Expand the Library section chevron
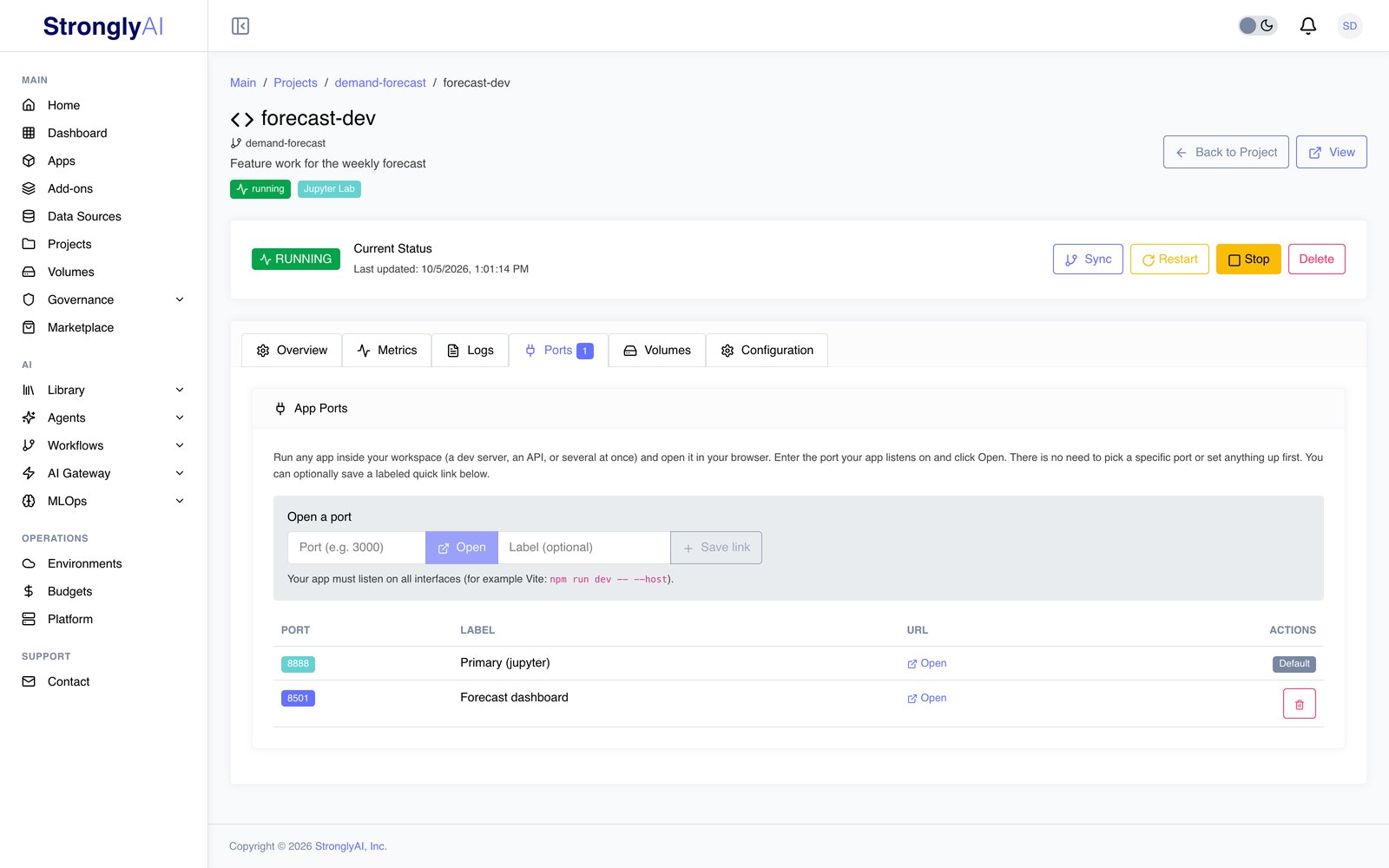Screen dimensions: 1389x868 tap(180, 390)
